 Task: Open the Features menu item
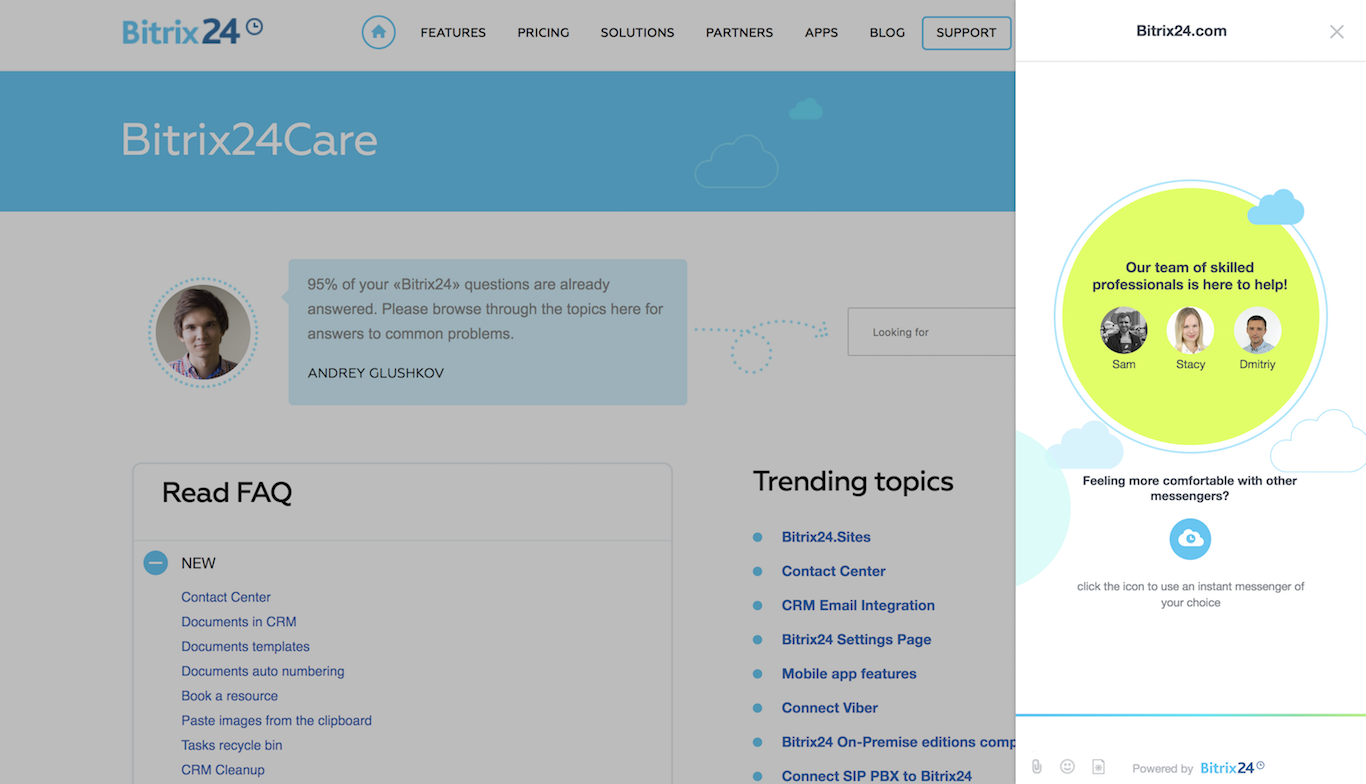coord(453,33)
